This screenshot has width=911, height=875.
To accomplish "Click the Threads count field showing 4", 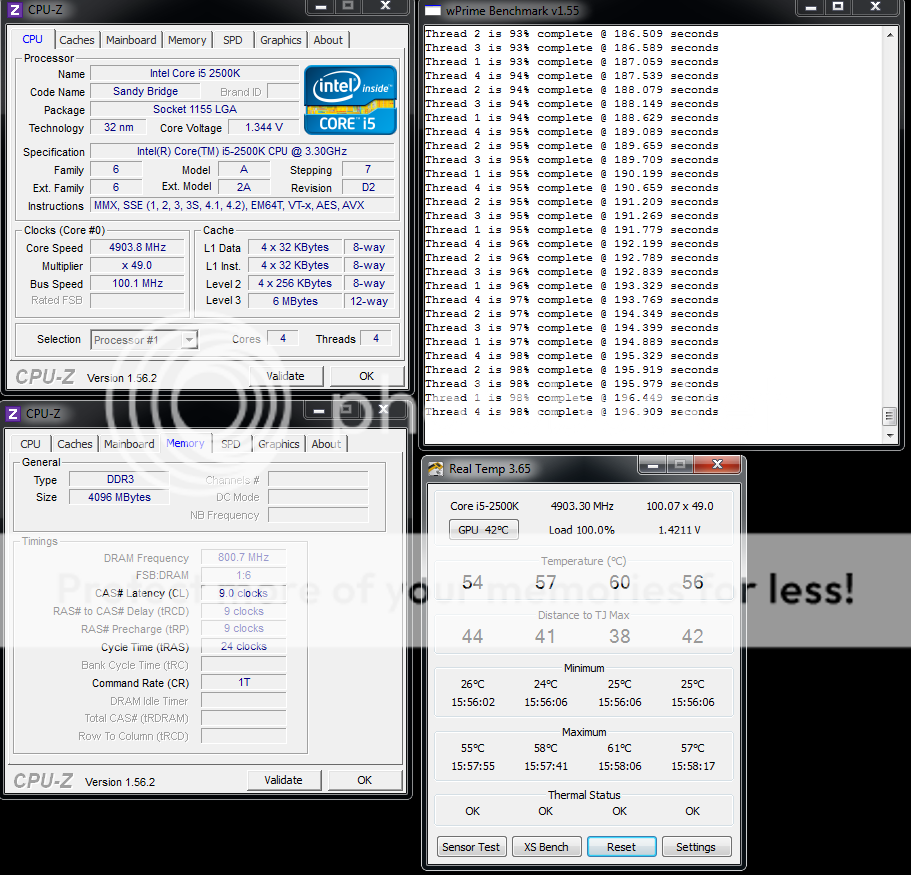I will (x=376, y=338).
